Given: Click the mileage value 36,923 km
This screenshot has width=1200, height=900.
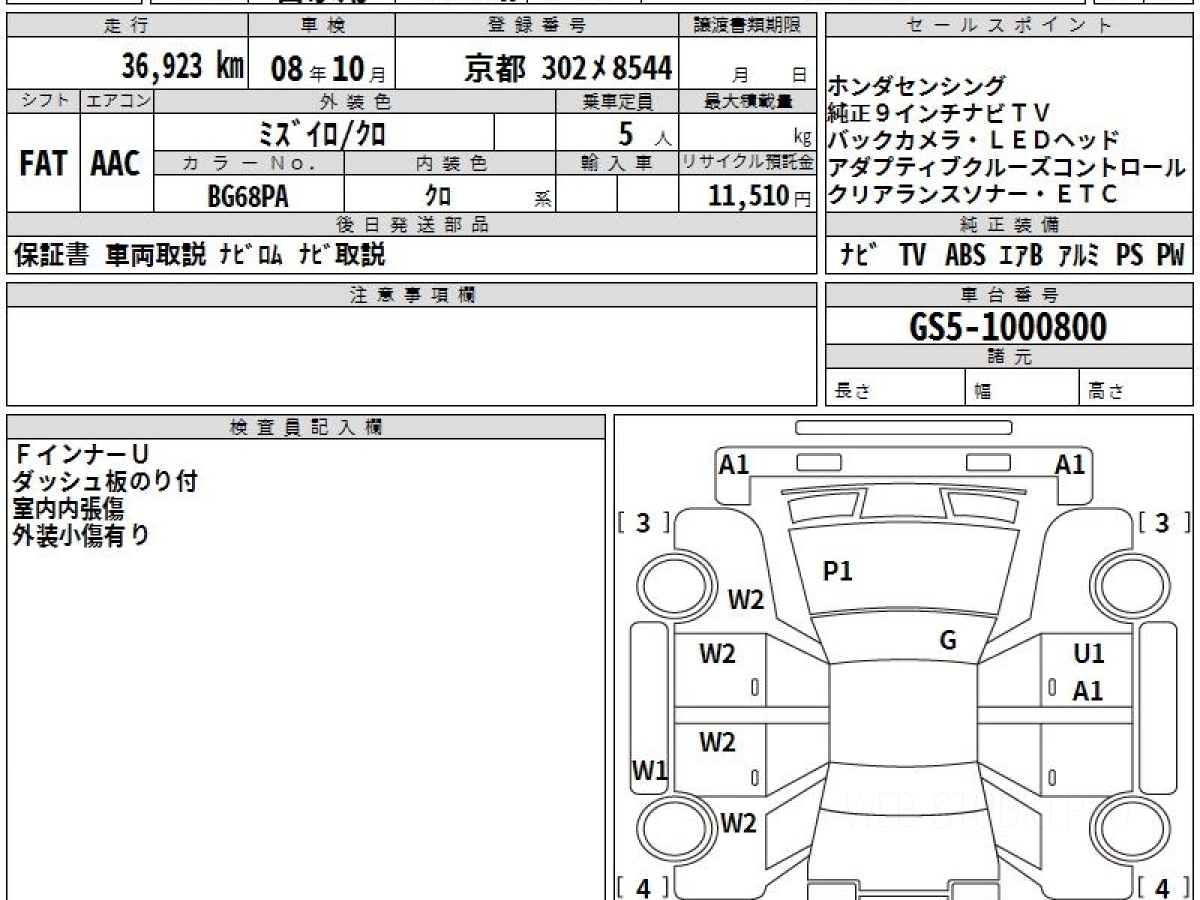Looking at the screenshot, I should 183,67.
